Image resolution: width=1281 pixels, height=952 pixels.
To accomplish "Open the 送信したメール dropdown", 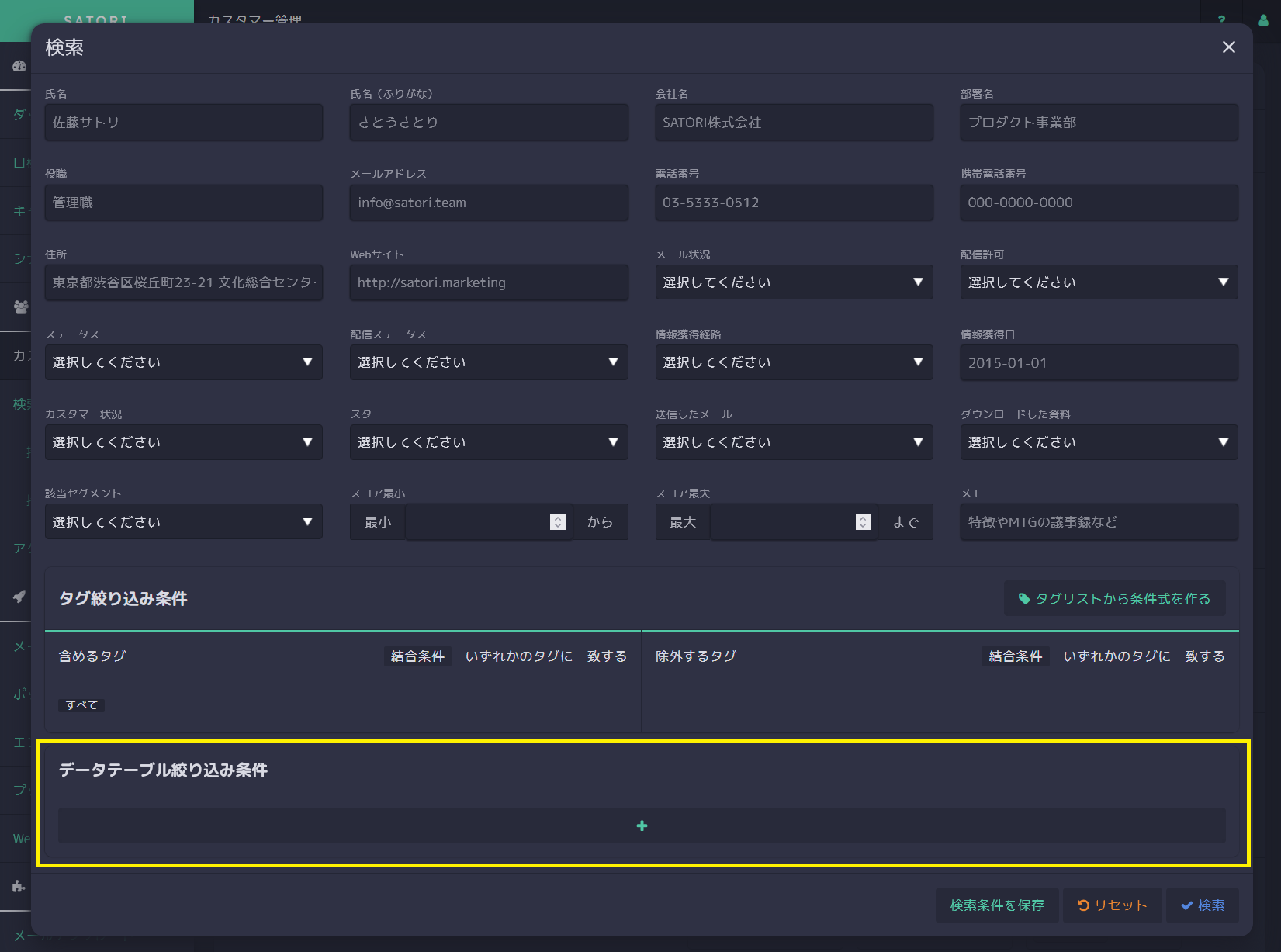I will (794, 442).
